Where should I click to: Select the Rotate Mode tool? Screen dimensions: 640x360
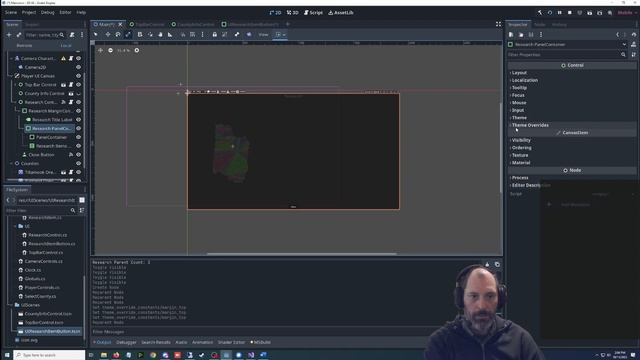click(x=118, y=35)
